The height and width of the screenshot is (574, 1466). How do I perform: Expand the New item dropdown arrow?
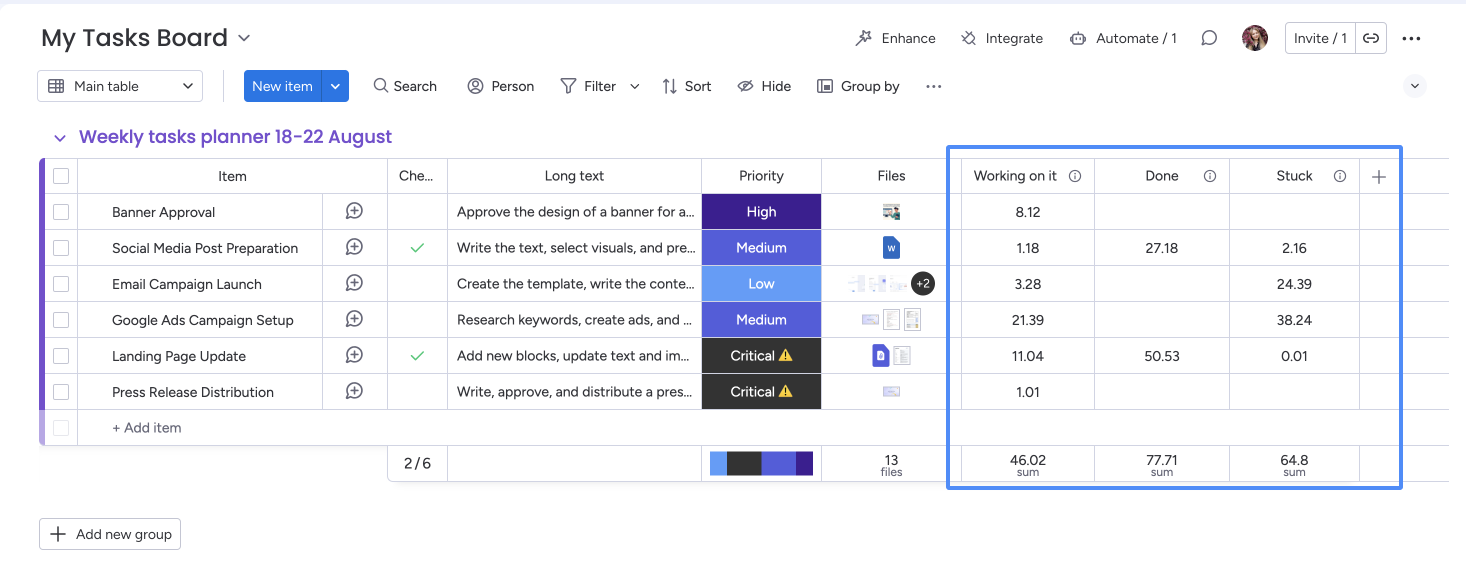pyautogui.click(x=335, y=86)
